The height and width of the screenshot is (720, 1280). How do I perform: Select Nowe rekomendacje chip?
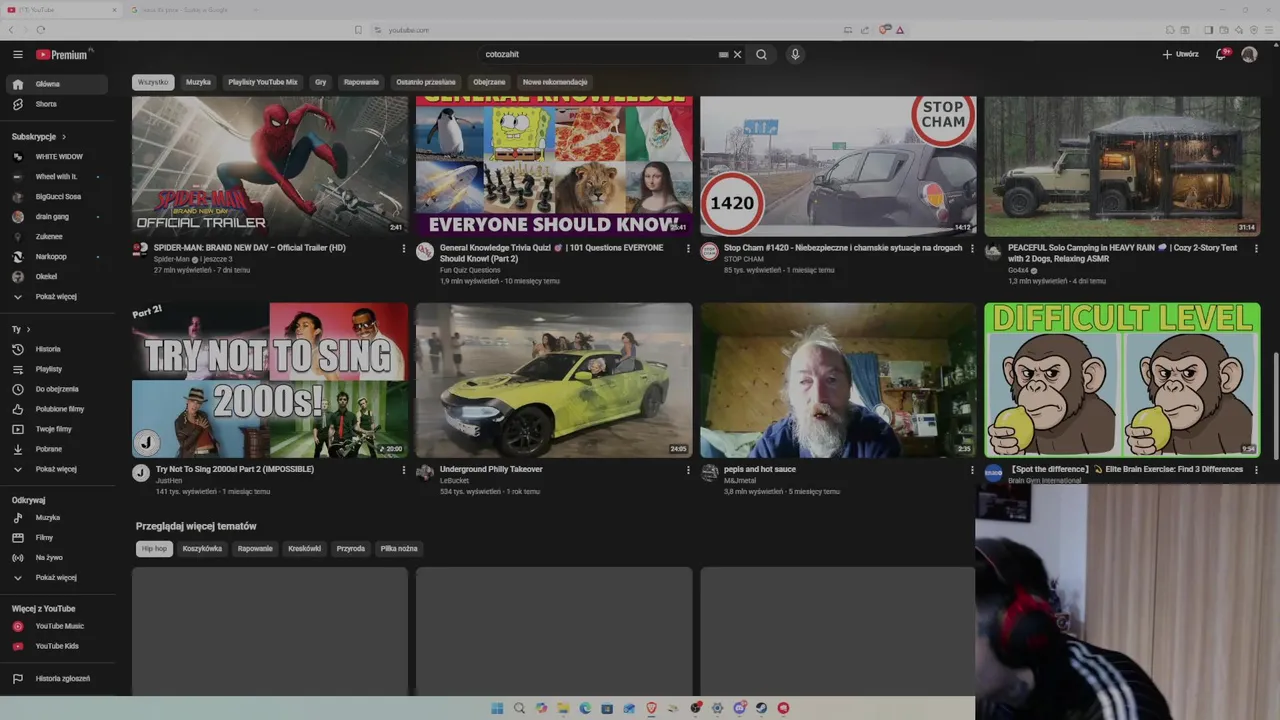[555, 82]
